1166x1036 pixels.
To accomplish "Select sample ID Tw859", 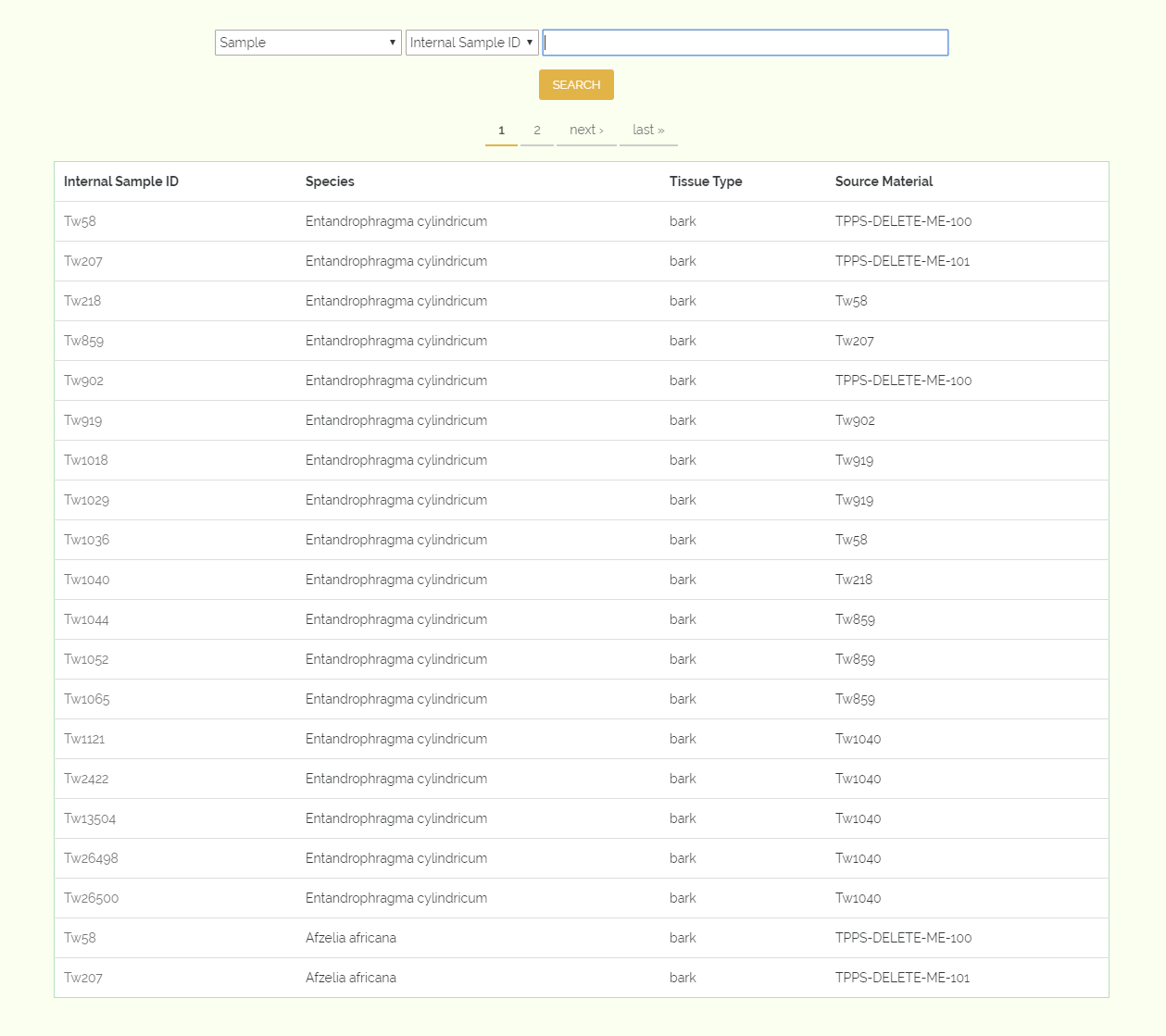I will point(83,341).
